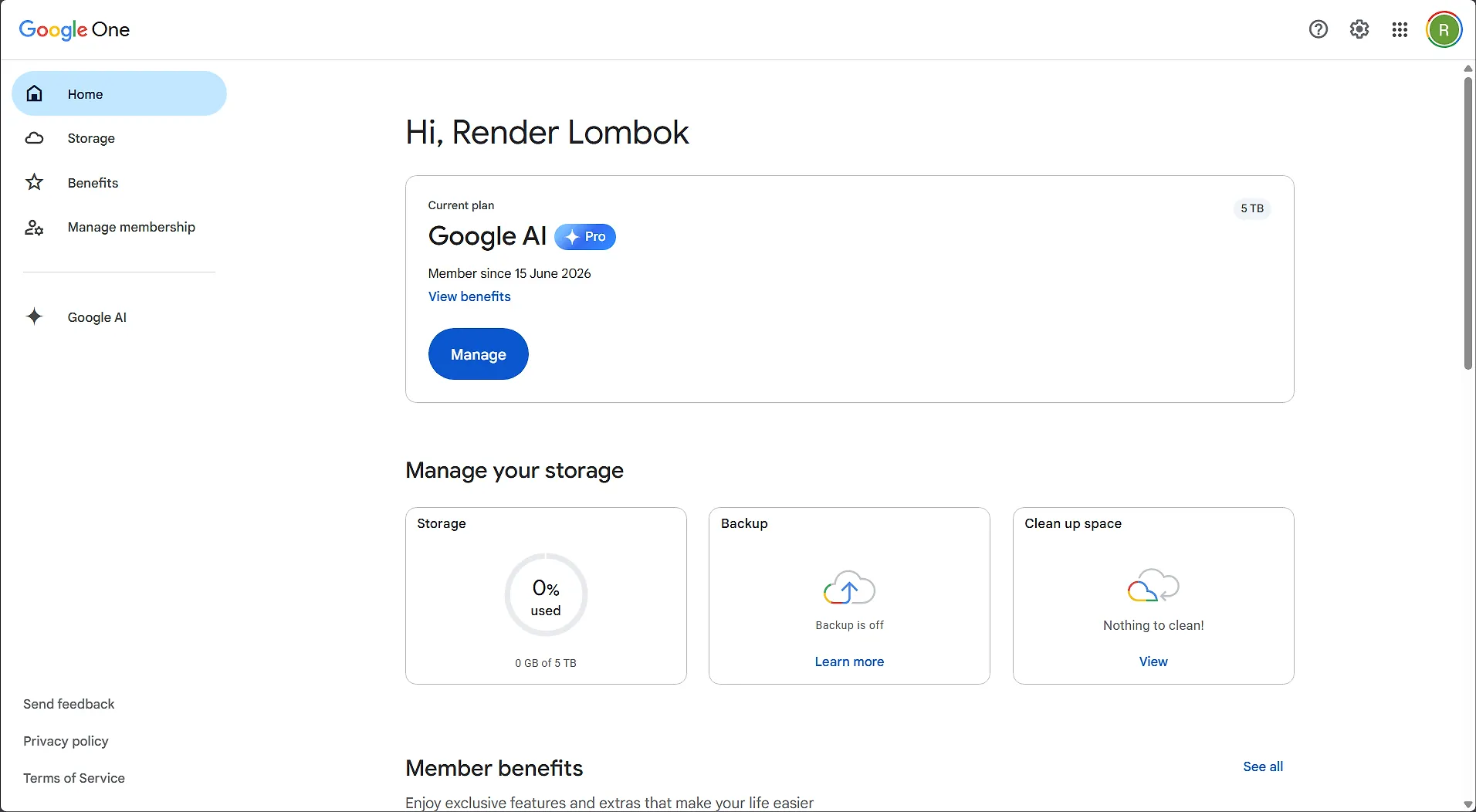Viewport: 1476px width, 812px height.
Task: Open the Benefits navigation item
Action: pyautogui.click(x=119, y=183)
